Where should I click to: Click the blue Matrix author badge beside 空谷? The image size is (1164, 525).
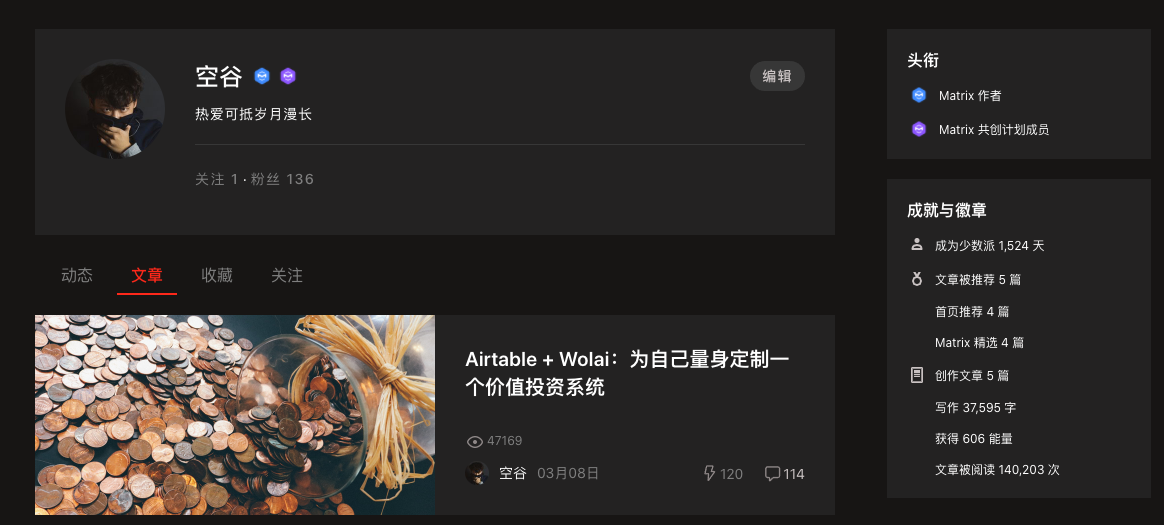click(x=261, y=76)
